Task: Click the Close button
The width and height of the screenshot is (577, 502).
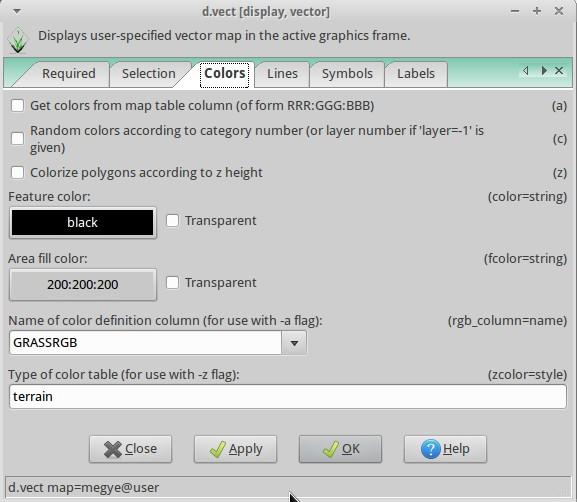Action: pos(130,449)
